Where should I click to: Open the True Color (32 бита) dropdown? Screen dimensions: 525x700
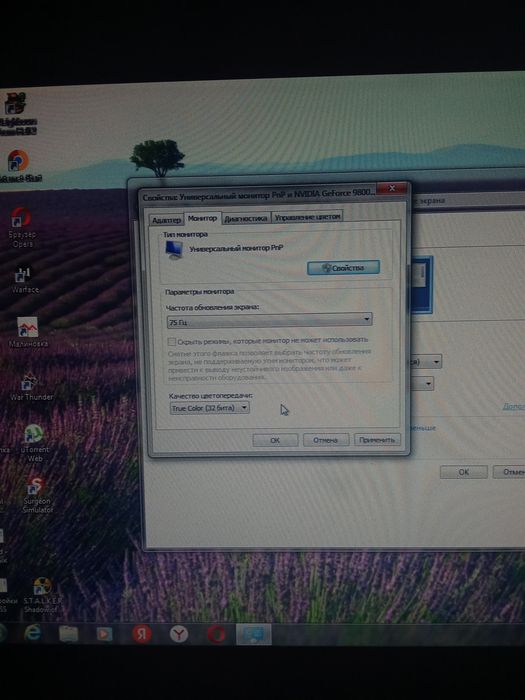209,408
